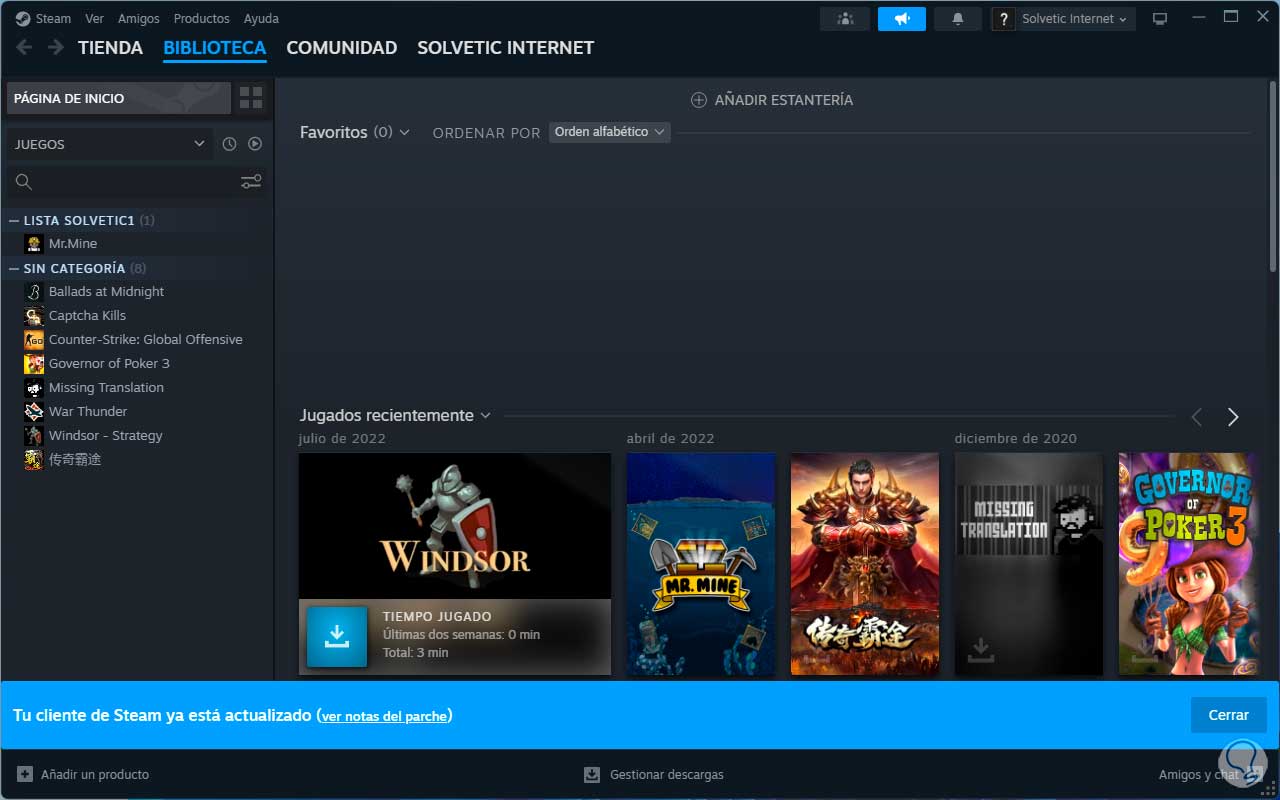Image resolution: width=1280 pixels, height=800 pixels.
Task: Open the Amigos menu
Action: pyautogui.click(x=138, y=18)
